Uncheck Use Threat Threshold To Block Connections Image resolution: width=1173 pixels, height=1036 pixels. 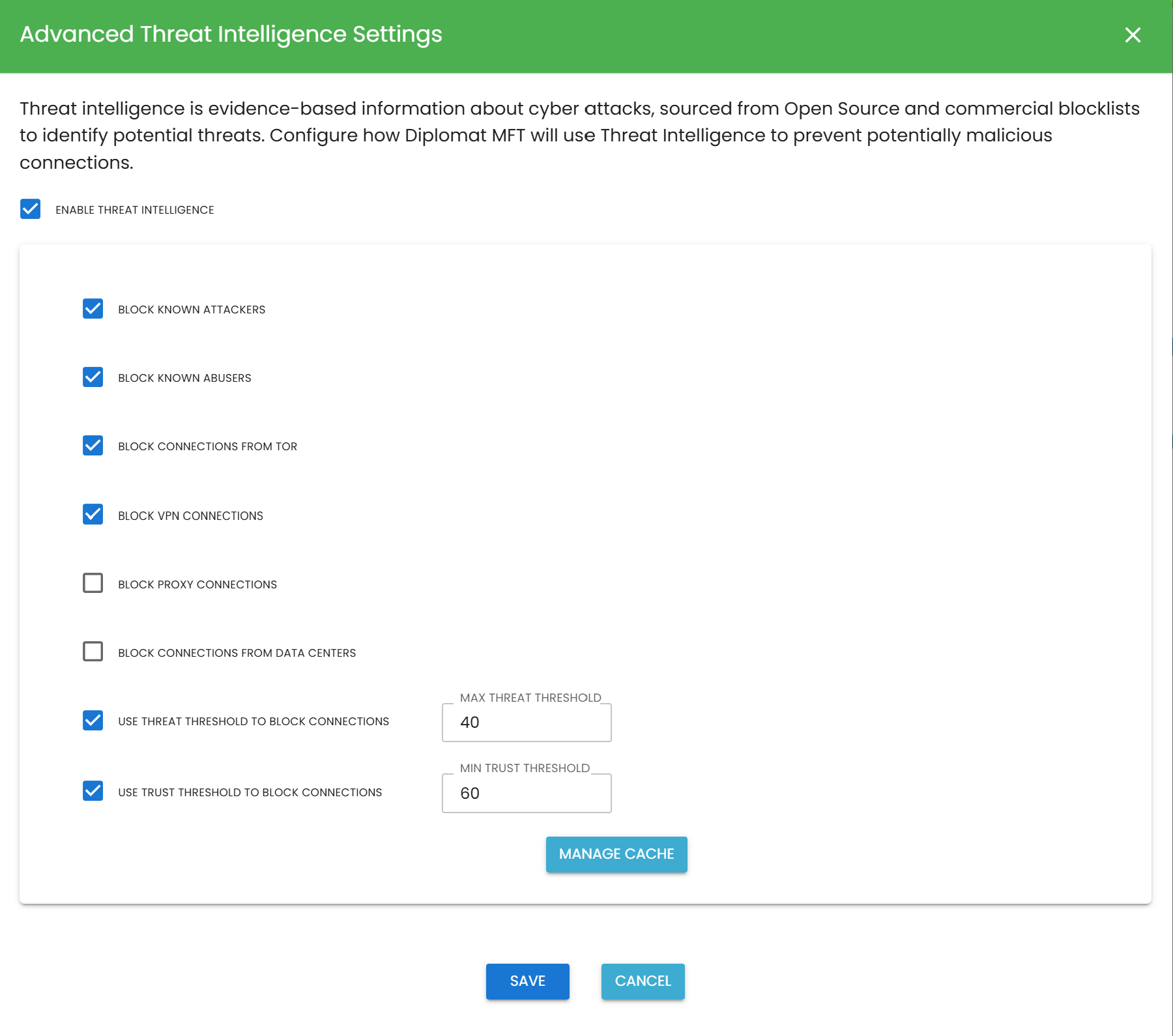click(93, 721)
